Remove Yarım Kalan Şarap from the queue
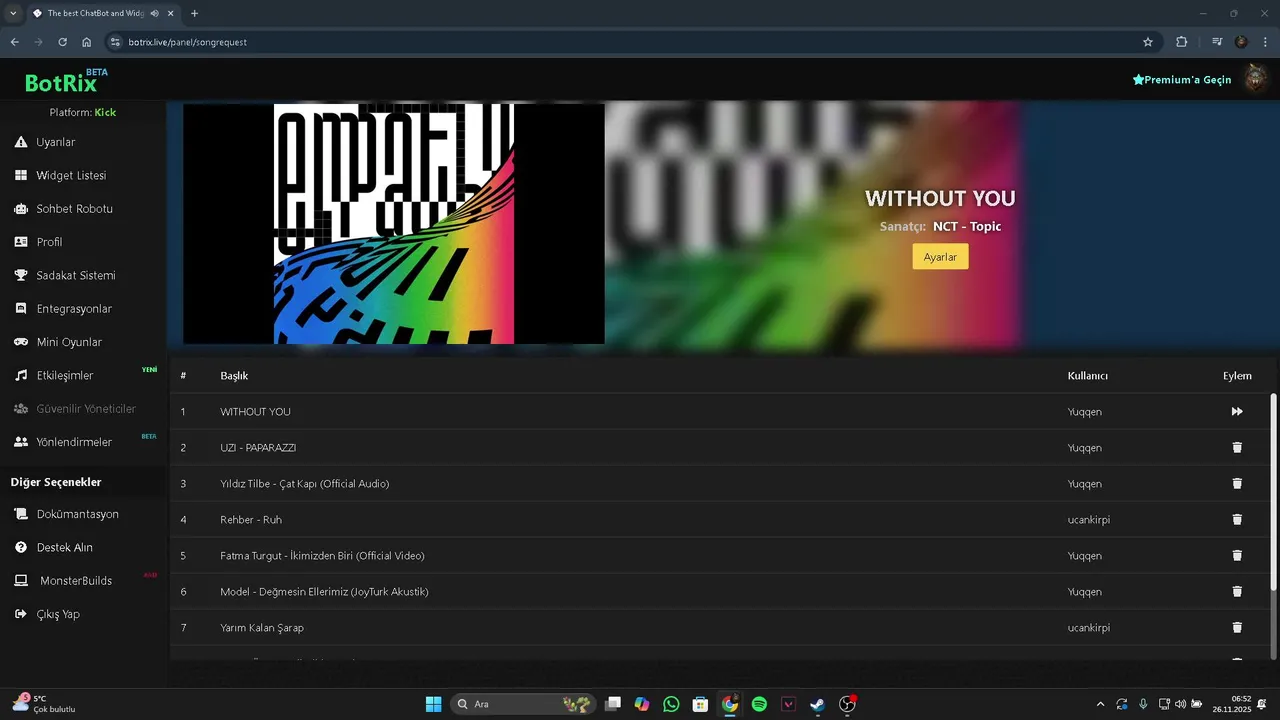Screen dimensions: 1280x720 pos(1237,627)
